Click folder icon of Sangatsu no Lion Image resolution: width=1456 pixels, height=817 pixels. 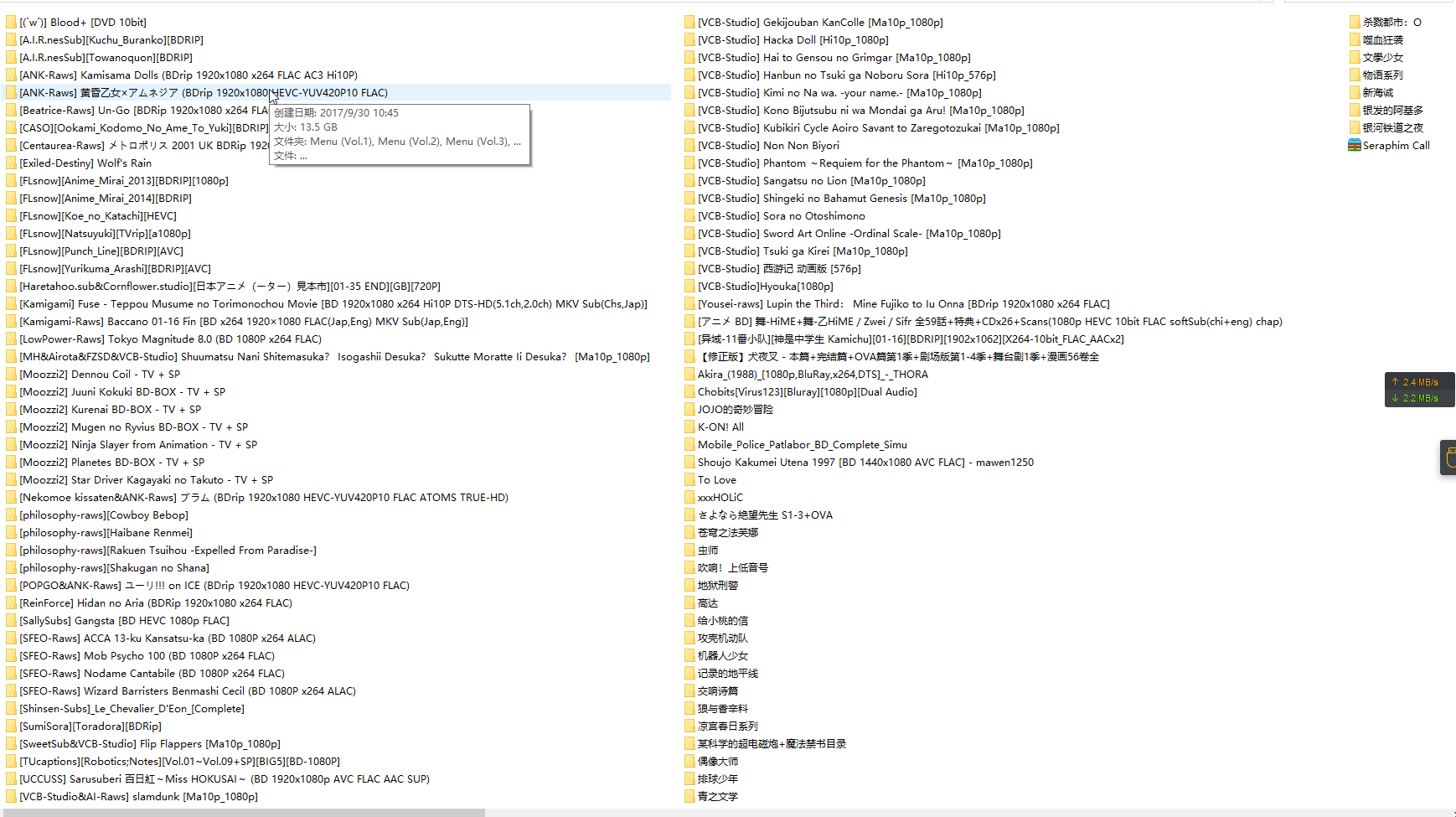point(689,181)
